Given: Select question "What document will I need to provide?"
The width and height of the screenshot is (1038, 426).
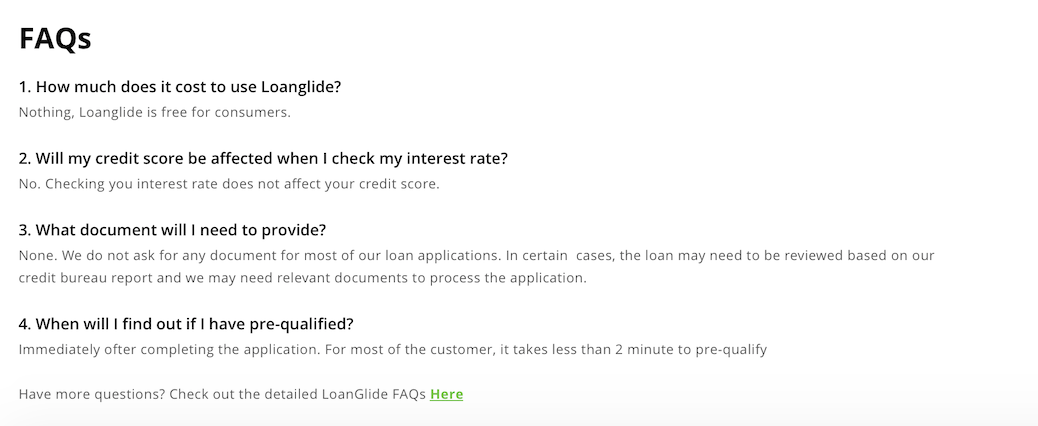Looking at the screenshot, I should pyautogui.click(x=172, y=230).
